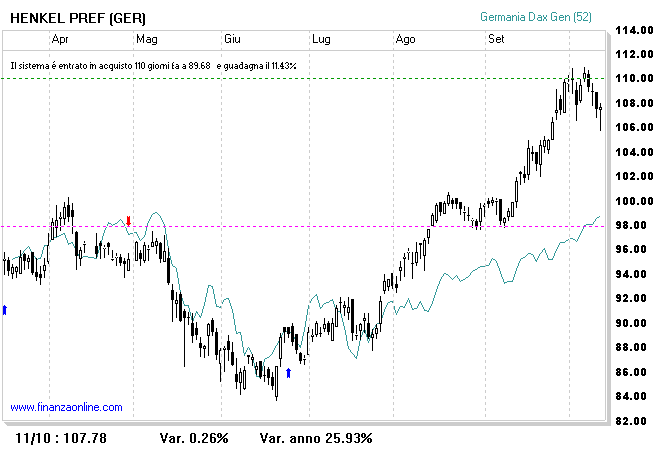Click the 114.00 price axis label

coord(634,30)
